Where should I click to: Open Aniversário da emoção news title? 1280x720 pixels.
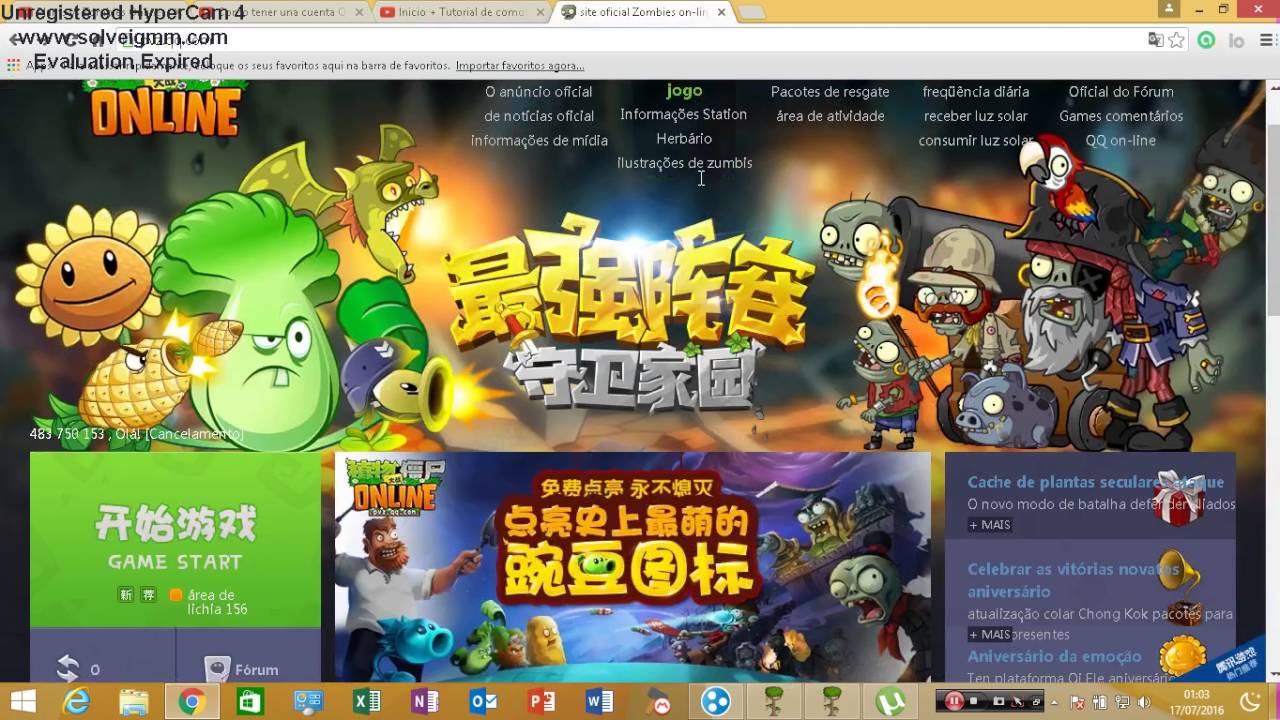pyautogui.click(x=1054, y=656)
